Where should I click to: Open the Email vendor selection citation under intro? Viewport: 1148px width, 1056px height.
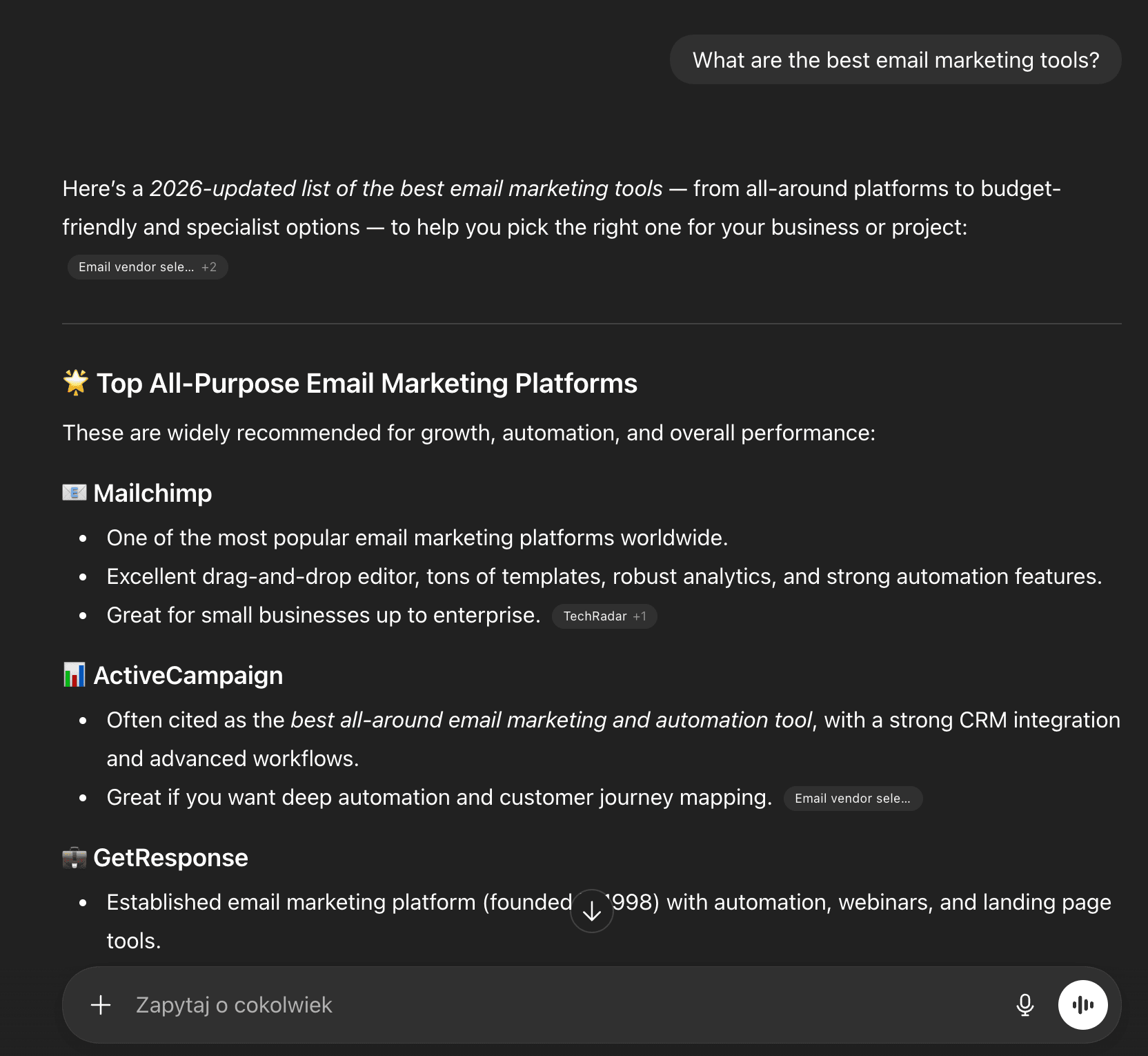coord(136,267)
